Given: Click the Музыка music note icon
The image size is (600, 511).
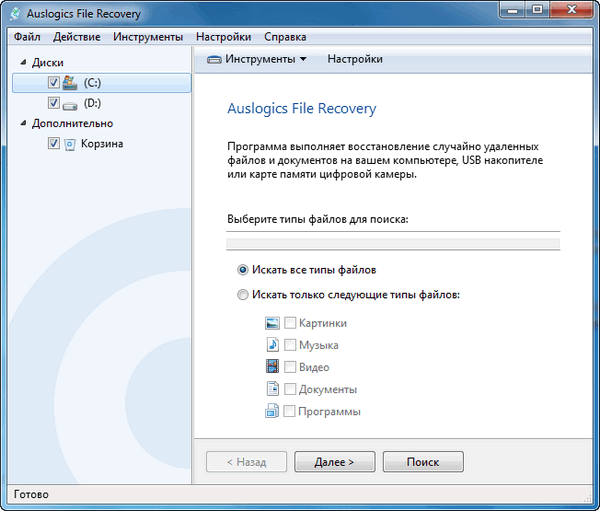Looking at the screenshot, I should click(x=272, y=345).
